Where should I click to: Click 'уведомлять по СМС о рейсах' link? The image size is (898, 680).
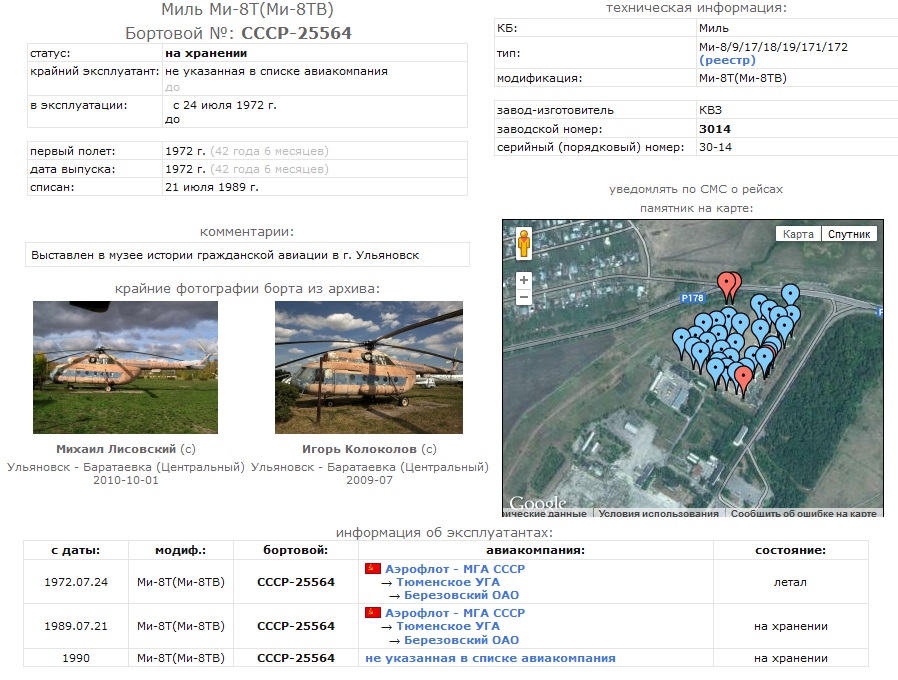click(695, 189)
